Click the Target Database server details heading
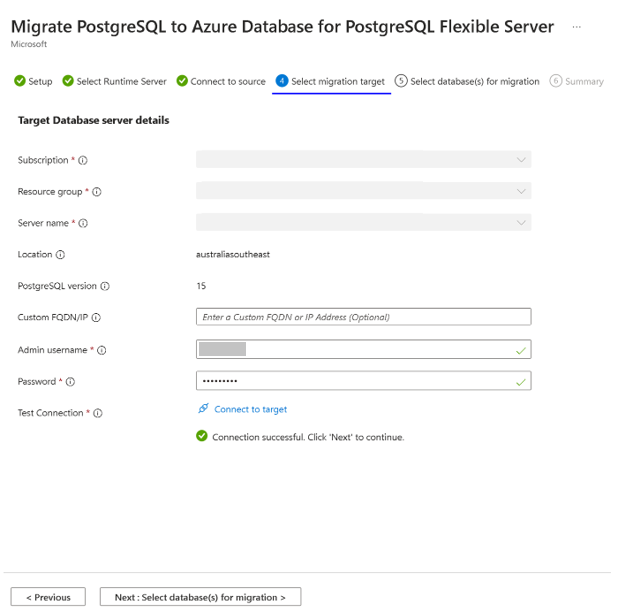Image resolution: width=633 pixels, height=612 pixels. pyautogui.click(x=93, y=120)
